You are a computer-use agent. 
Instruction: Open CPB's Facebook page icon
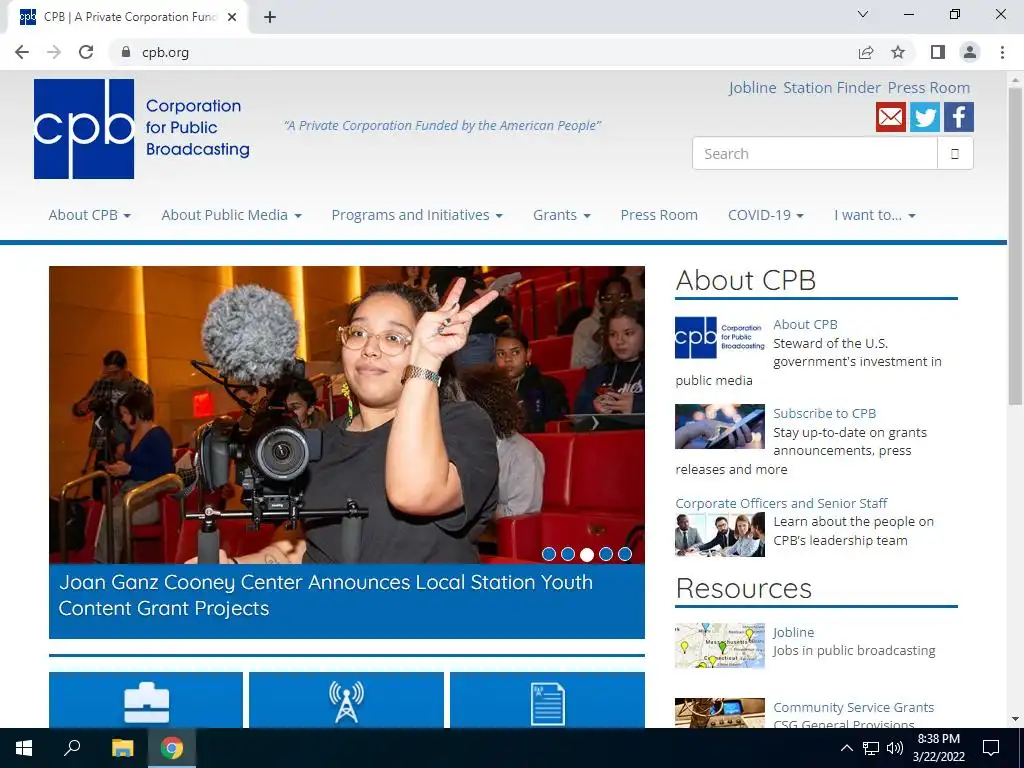click(x=959, y=117)
